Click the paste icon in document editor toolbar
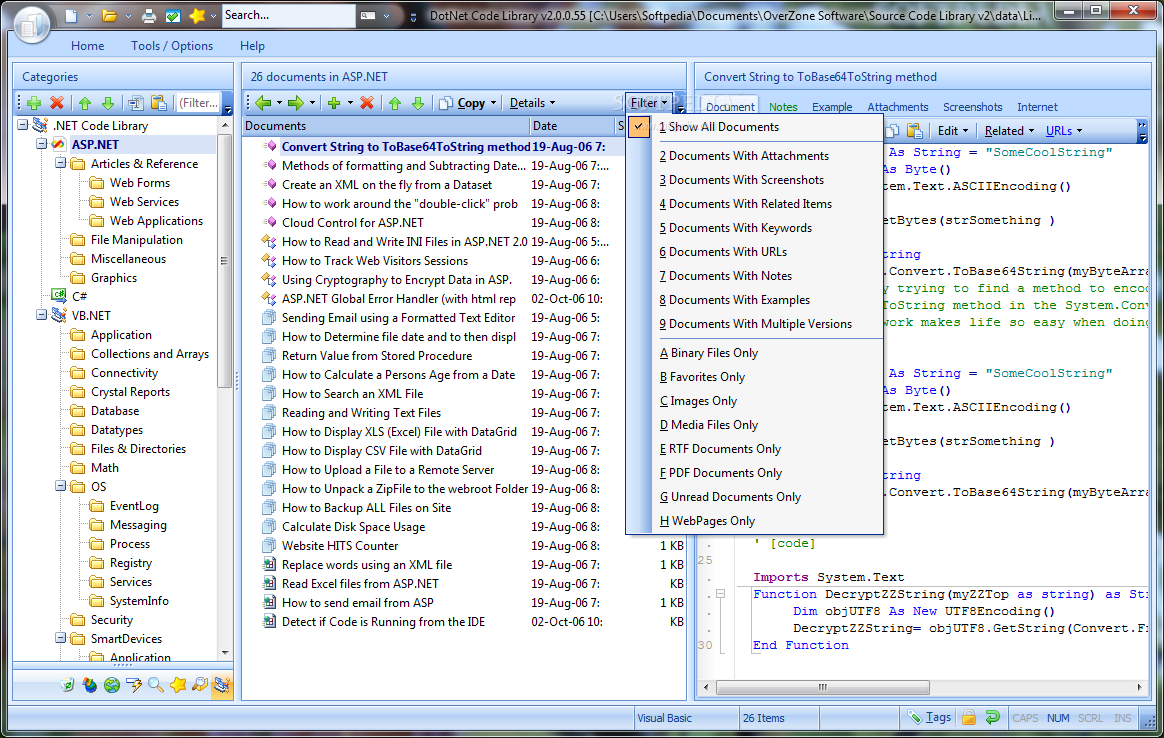 point(915,131)
